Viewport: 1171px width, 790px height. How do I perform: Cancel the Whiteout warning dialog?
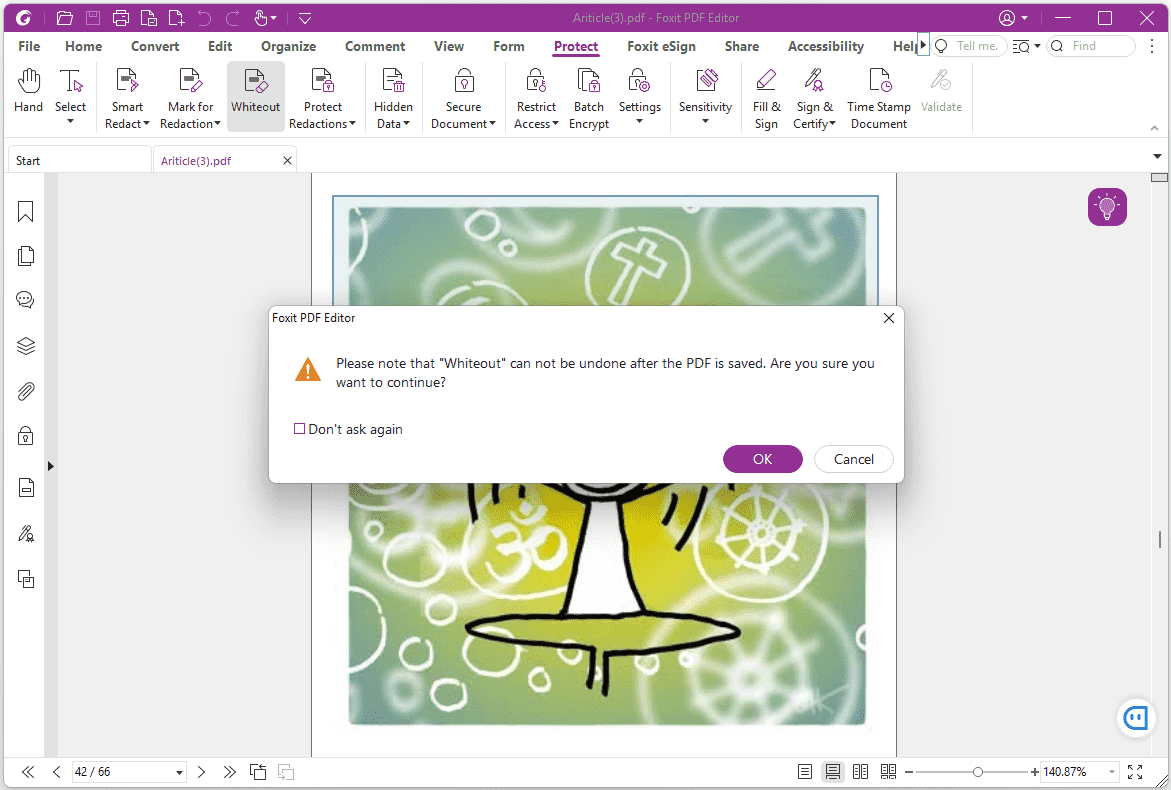(x=853, y=458)
